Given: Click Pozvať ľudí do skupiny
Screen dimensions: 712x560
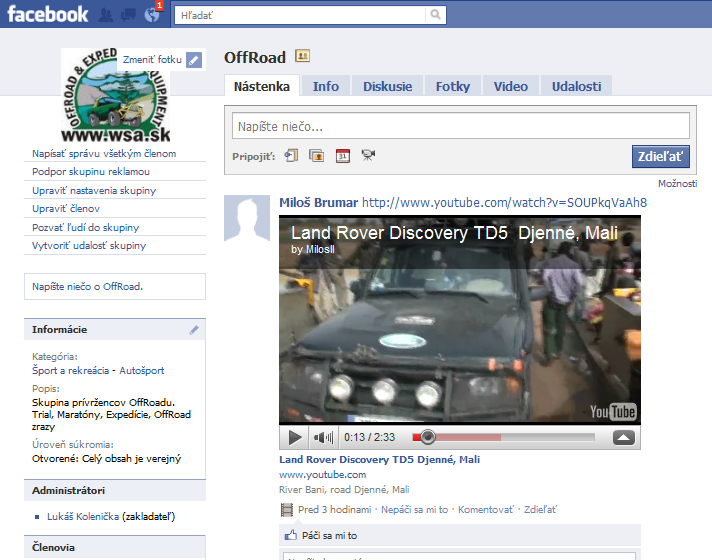Looking at the screenshot, I should click(x=85, y=227).
